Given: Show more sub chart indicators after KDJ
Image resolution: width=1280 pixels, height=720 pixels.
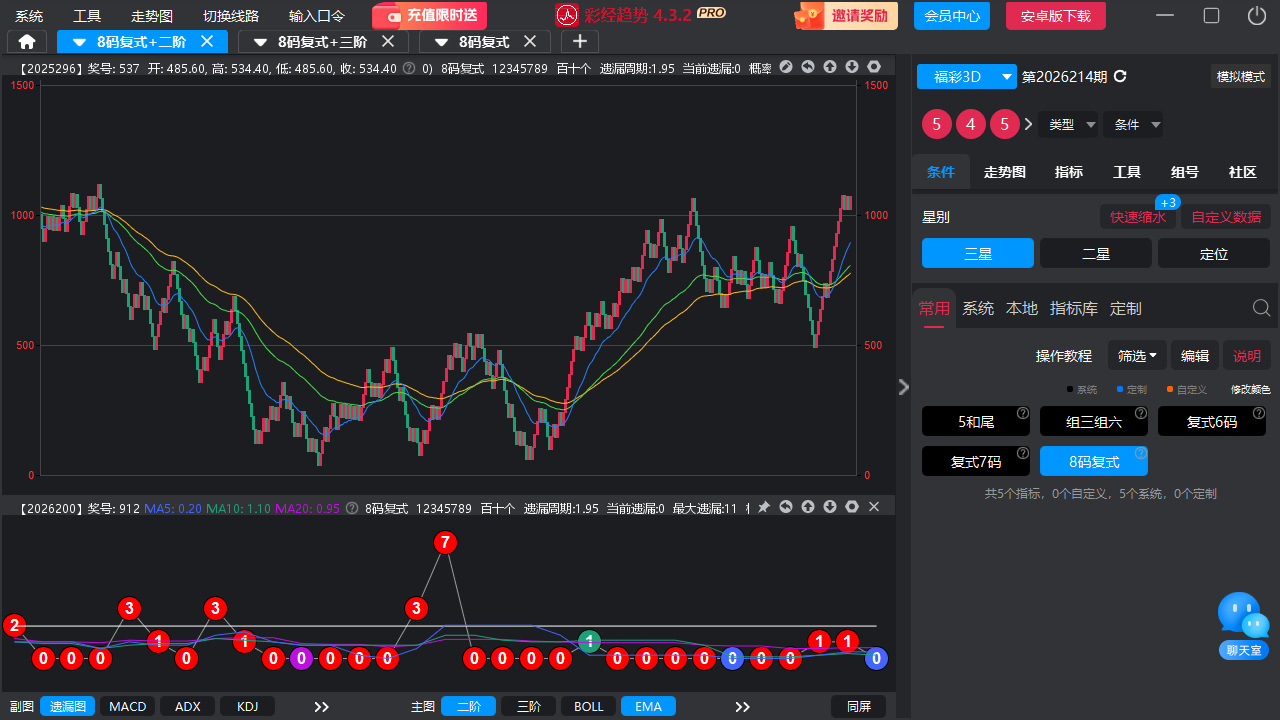Looking at the screenshot, I should click(x=322, y=707).
